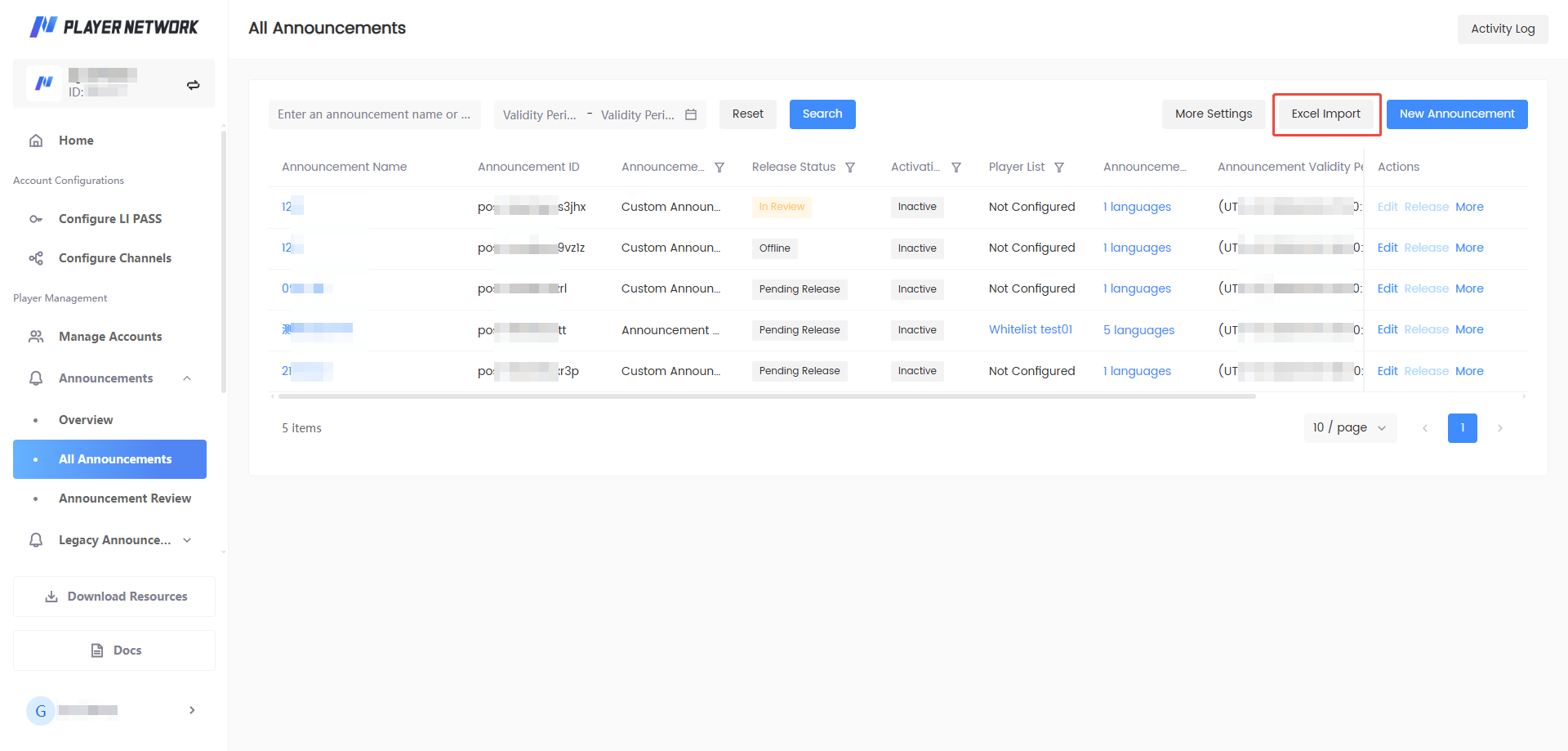Focus the announcement name search field
1568x751 pixels.
[375, 114]
